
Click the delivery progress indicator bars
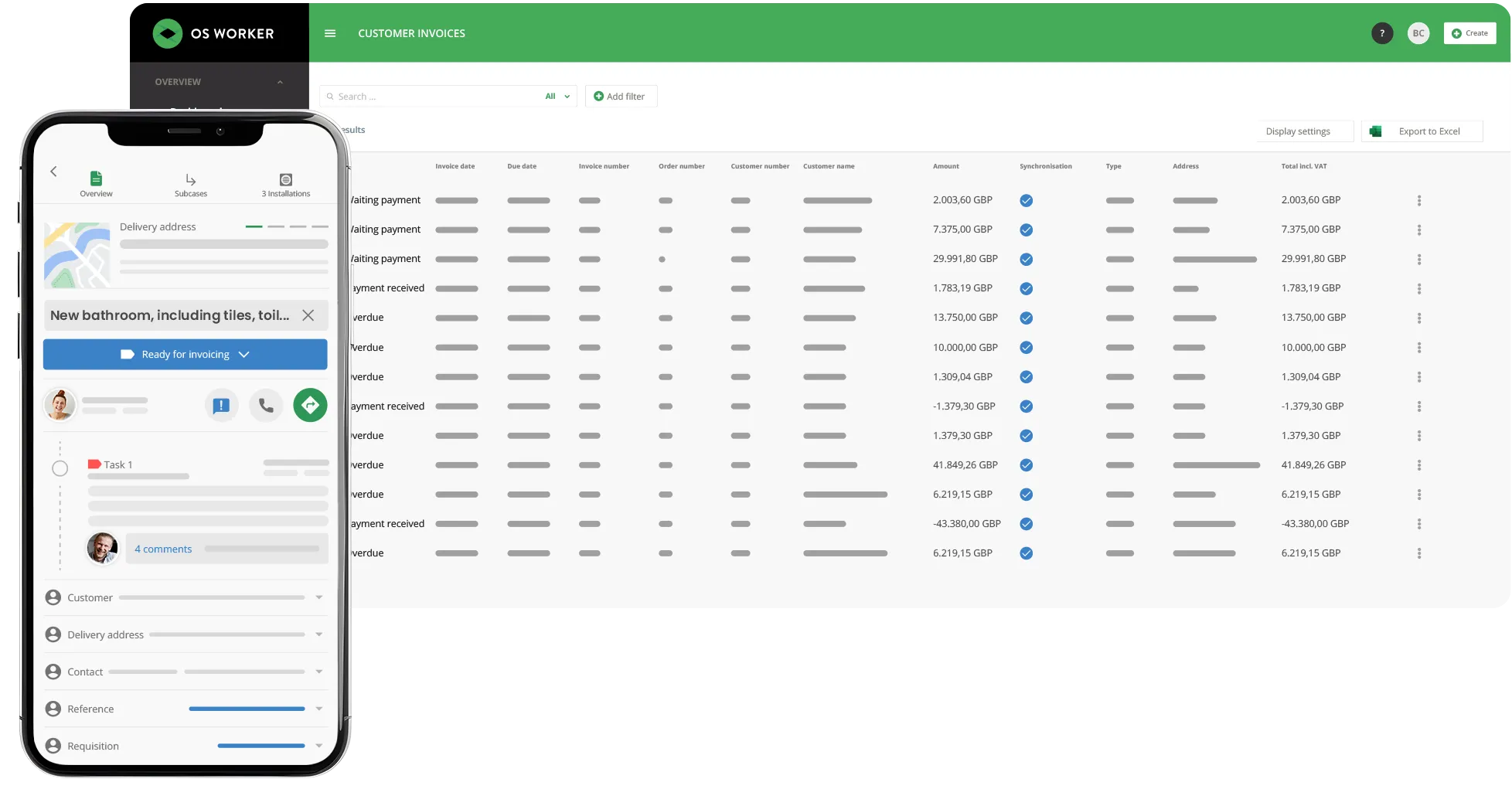click(288, 227)
